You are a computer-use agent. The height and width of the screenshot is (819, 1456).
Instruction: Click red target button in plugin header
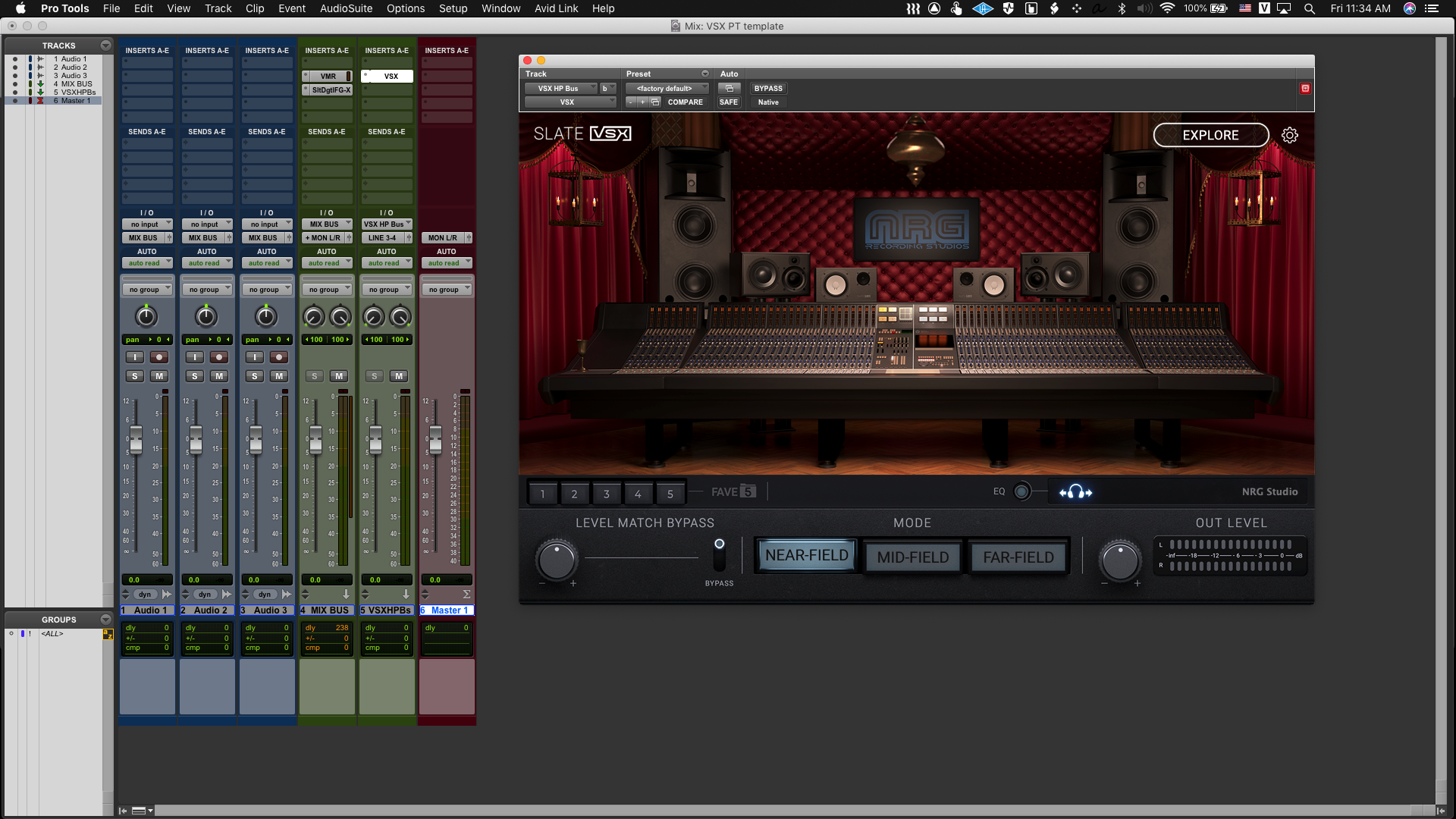tap(1305, 89)
